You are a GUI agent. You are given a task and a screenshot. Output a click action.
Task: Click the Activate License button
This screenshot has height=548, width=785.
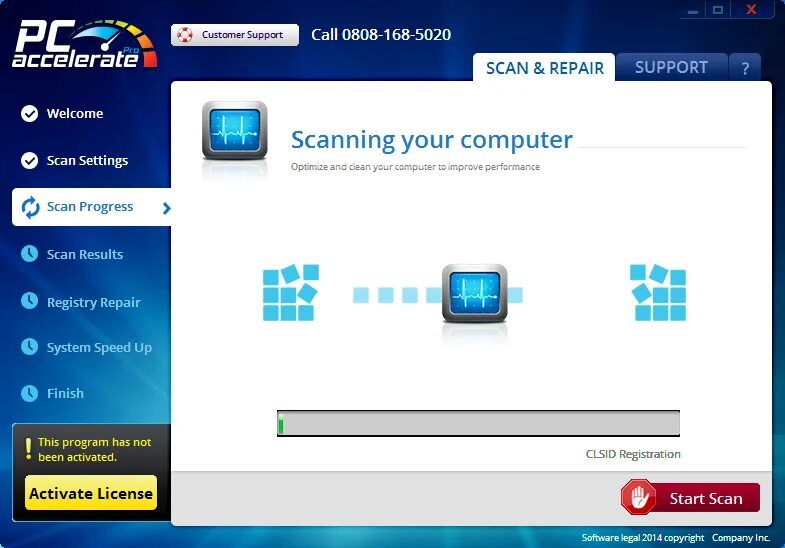(91, 493)
